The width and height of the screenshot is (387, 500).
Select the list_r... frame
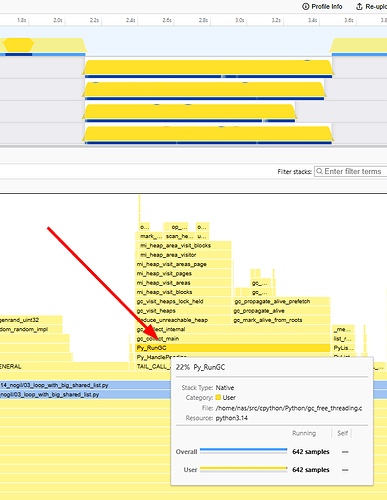tap(343, 338)
